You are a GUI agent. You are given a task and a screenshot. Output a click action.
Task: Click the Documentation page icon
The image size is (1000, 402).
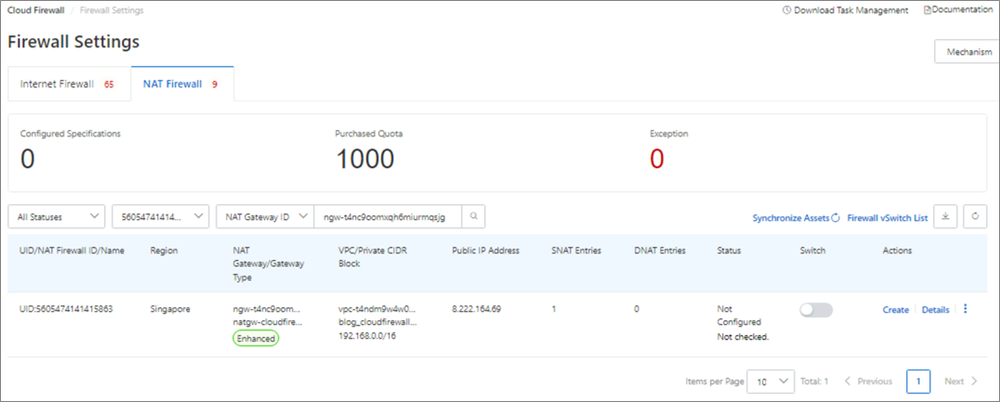(927, 10)
